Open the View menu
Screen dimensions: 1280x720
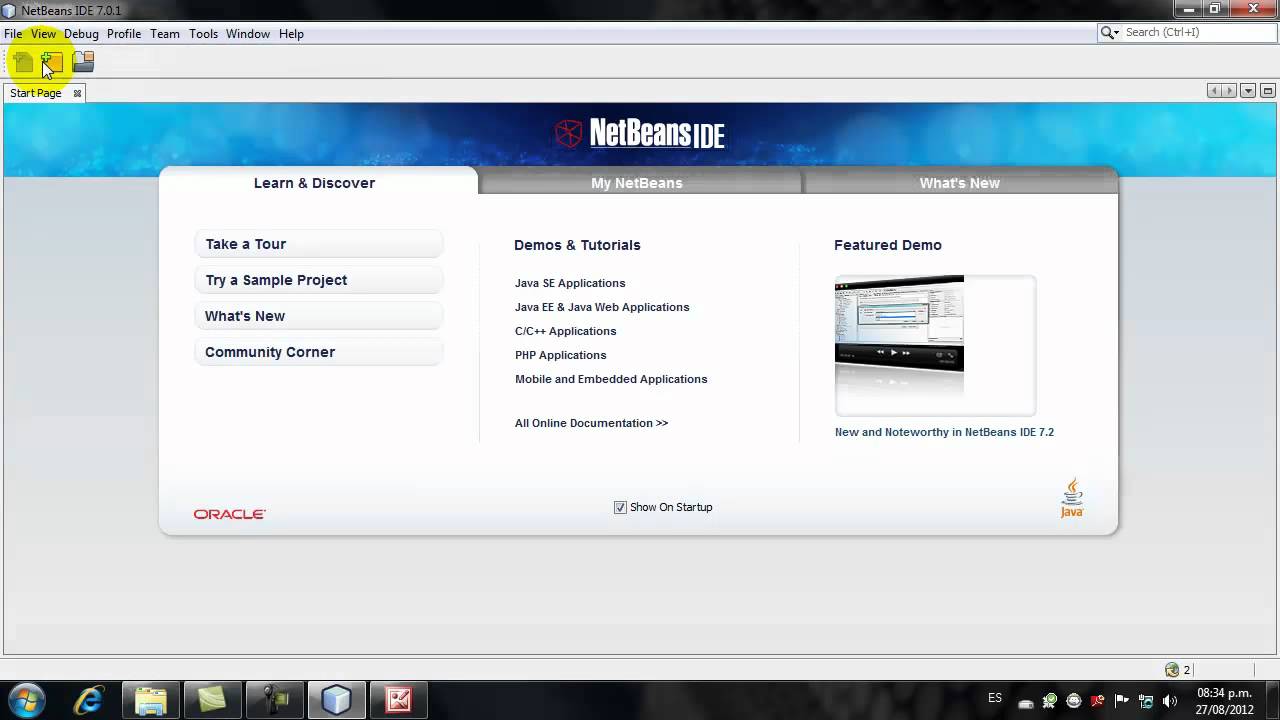(43, 33)
